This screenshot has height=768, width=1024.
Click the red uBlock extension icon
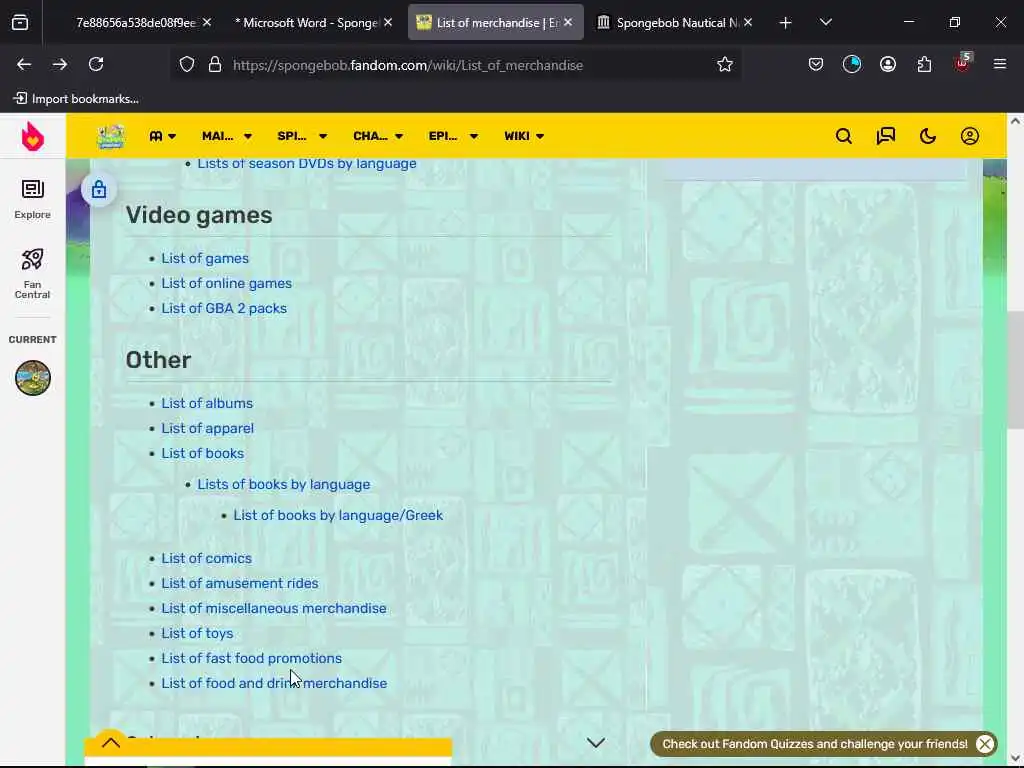coord(962,63)
